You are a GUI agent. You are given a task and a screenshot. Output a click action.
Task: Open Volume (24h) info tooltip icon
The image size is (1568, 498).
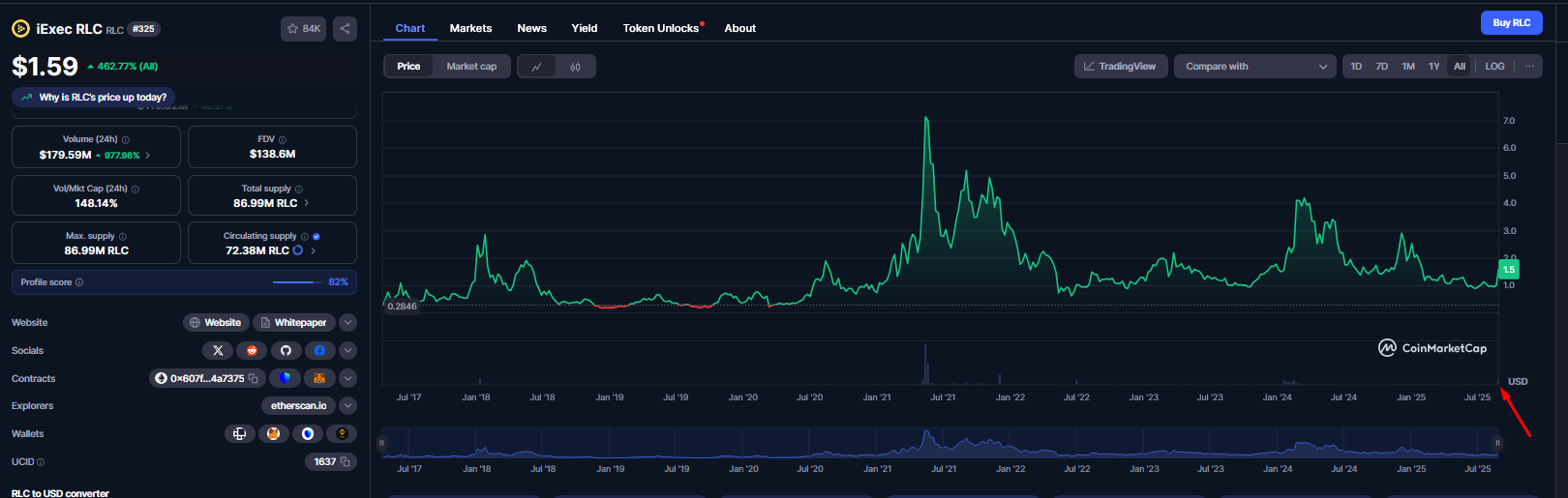pyautogui.click(x=126, y=139)
